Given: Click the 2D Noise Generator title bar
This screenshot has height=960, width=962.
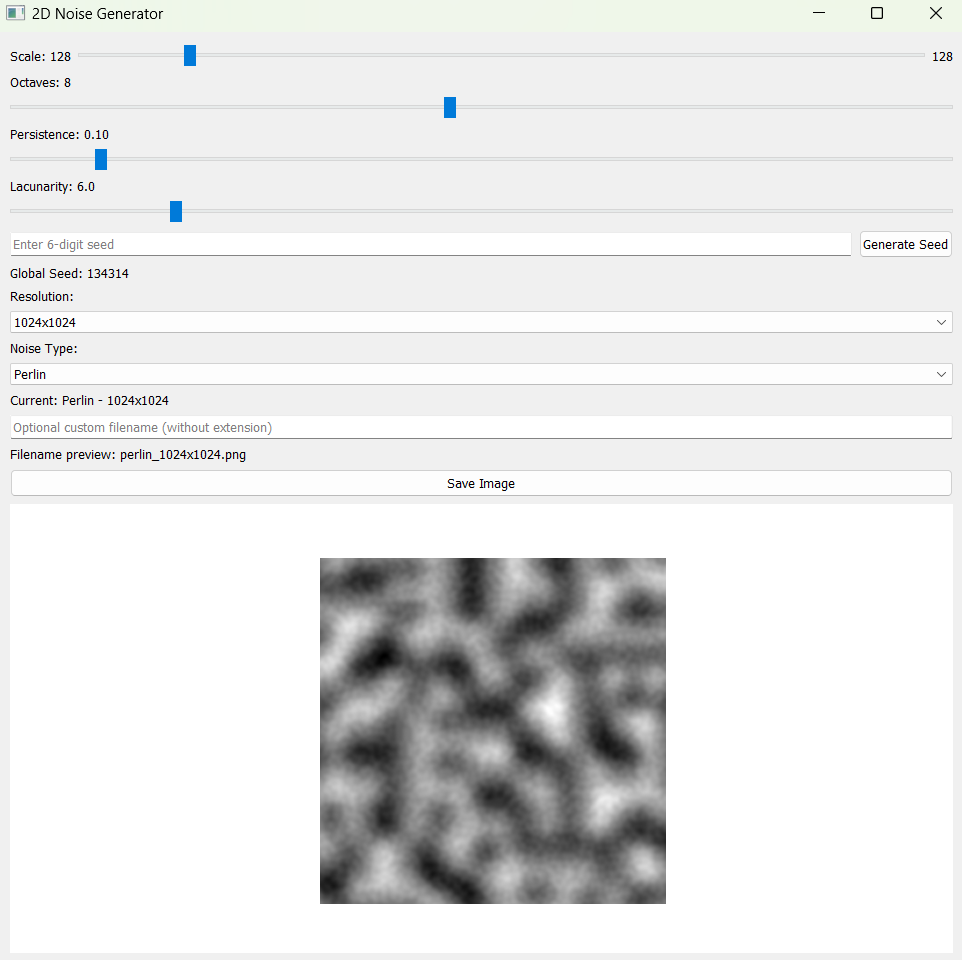Looking at the screenshot, I should click(400, 13).
